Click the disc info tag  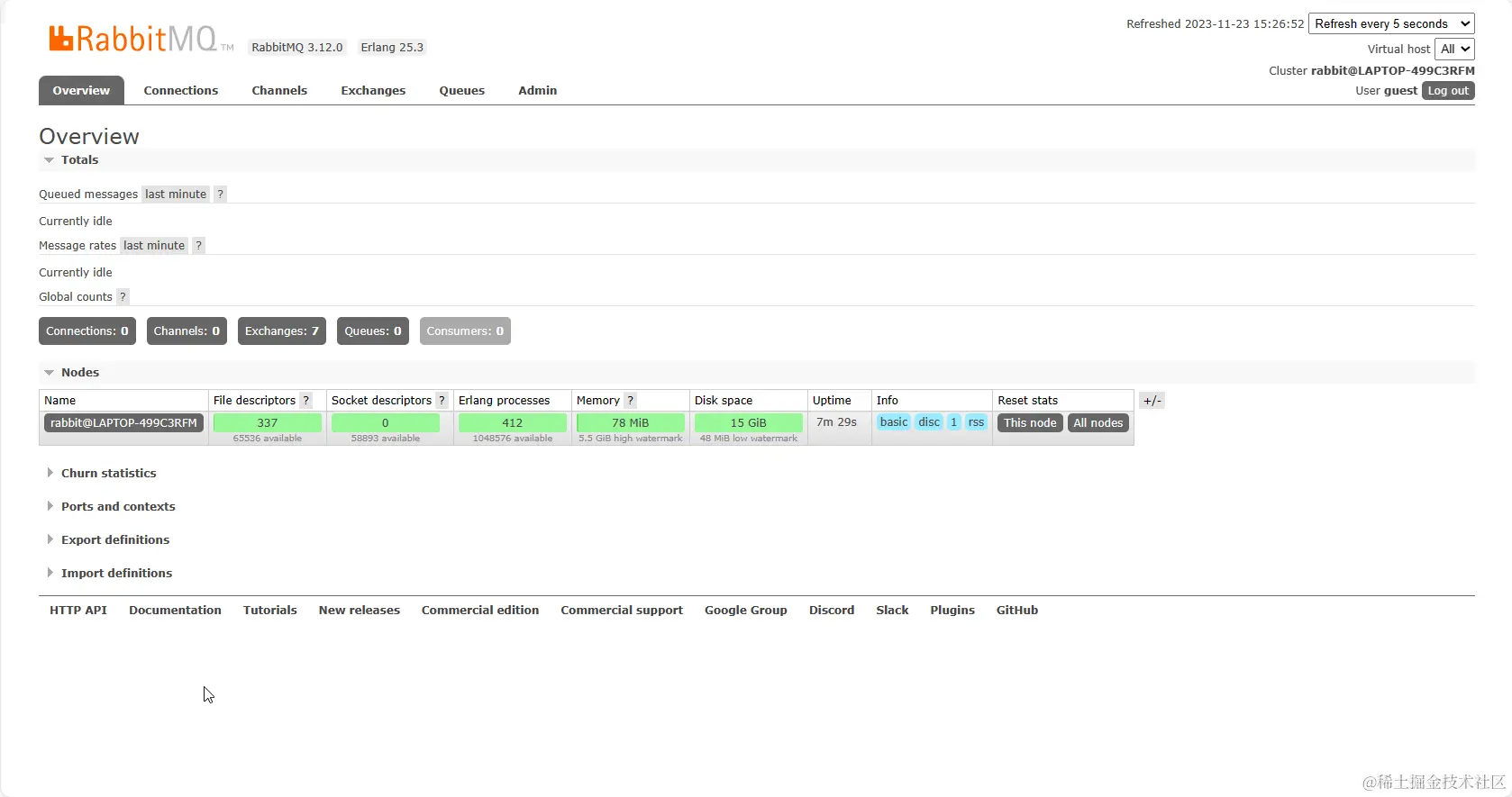929,421
